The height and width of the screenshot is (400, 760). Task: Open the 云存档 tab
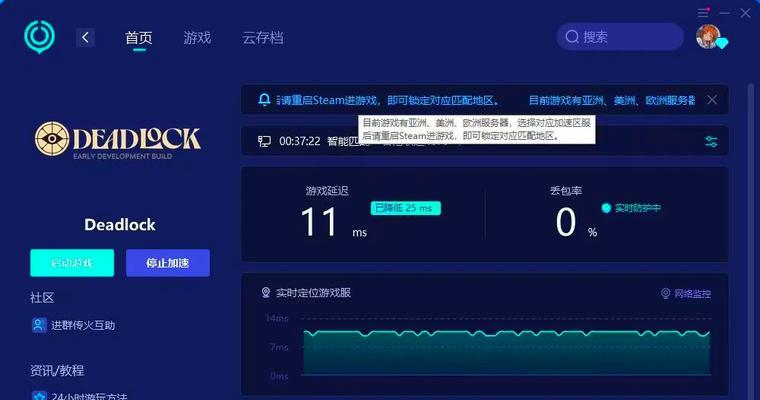tap(263, 37)
